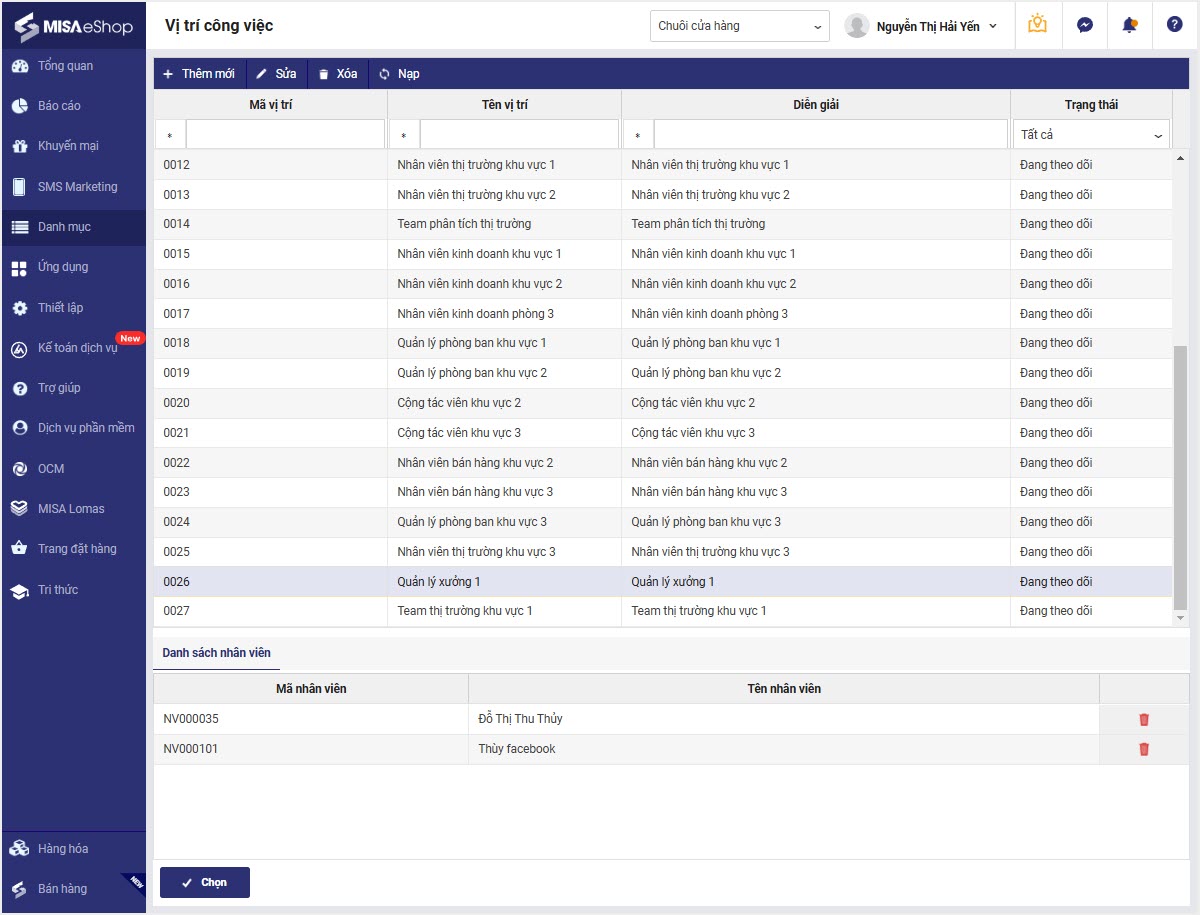Screen dimensions: 1200x915
Task: Select row 0017 Nhân viên kinh doanh phòng 3
Action: (x=663, y=314)
